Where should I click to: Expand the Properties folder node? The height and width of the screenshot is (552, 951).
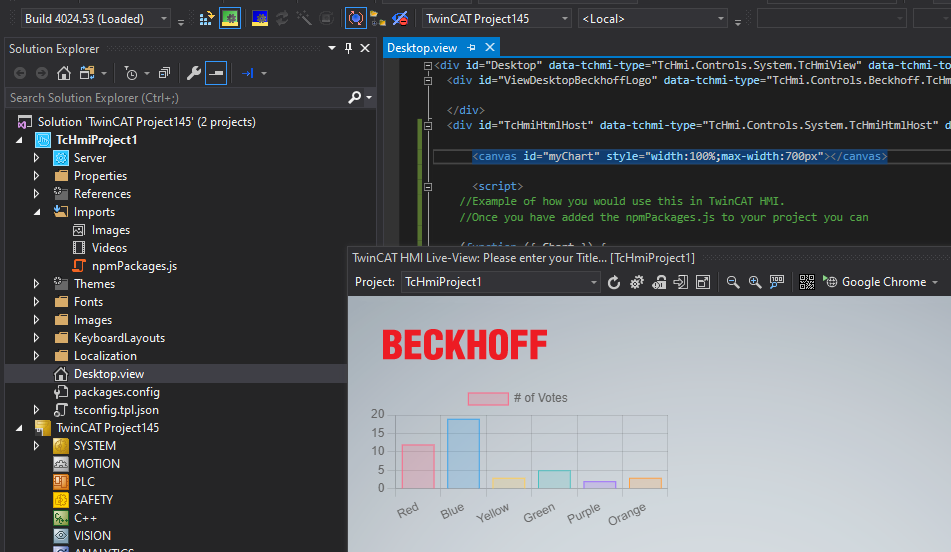37,176
